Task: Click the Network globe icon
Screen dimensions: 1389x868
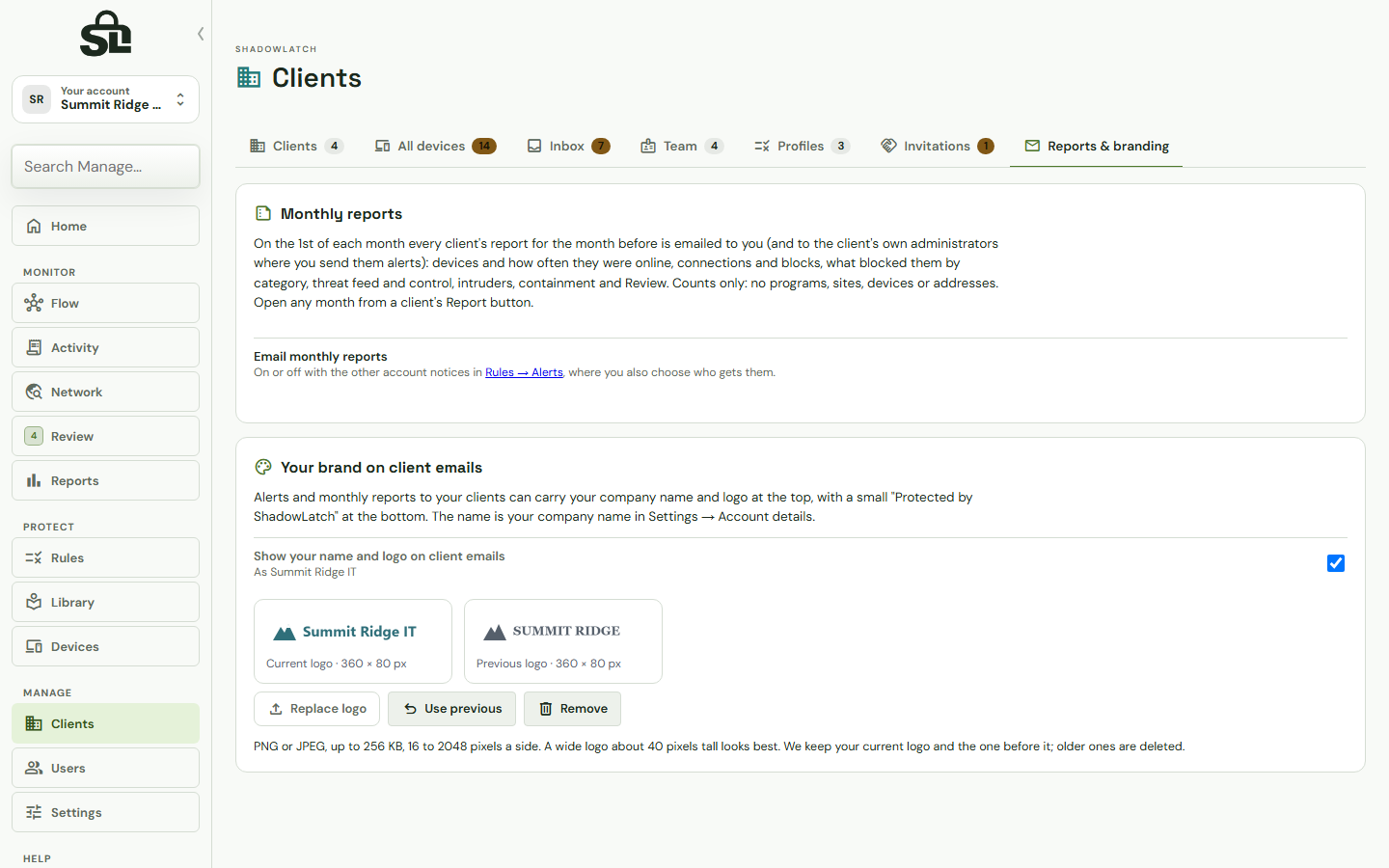Action: [x=34, y=392]
